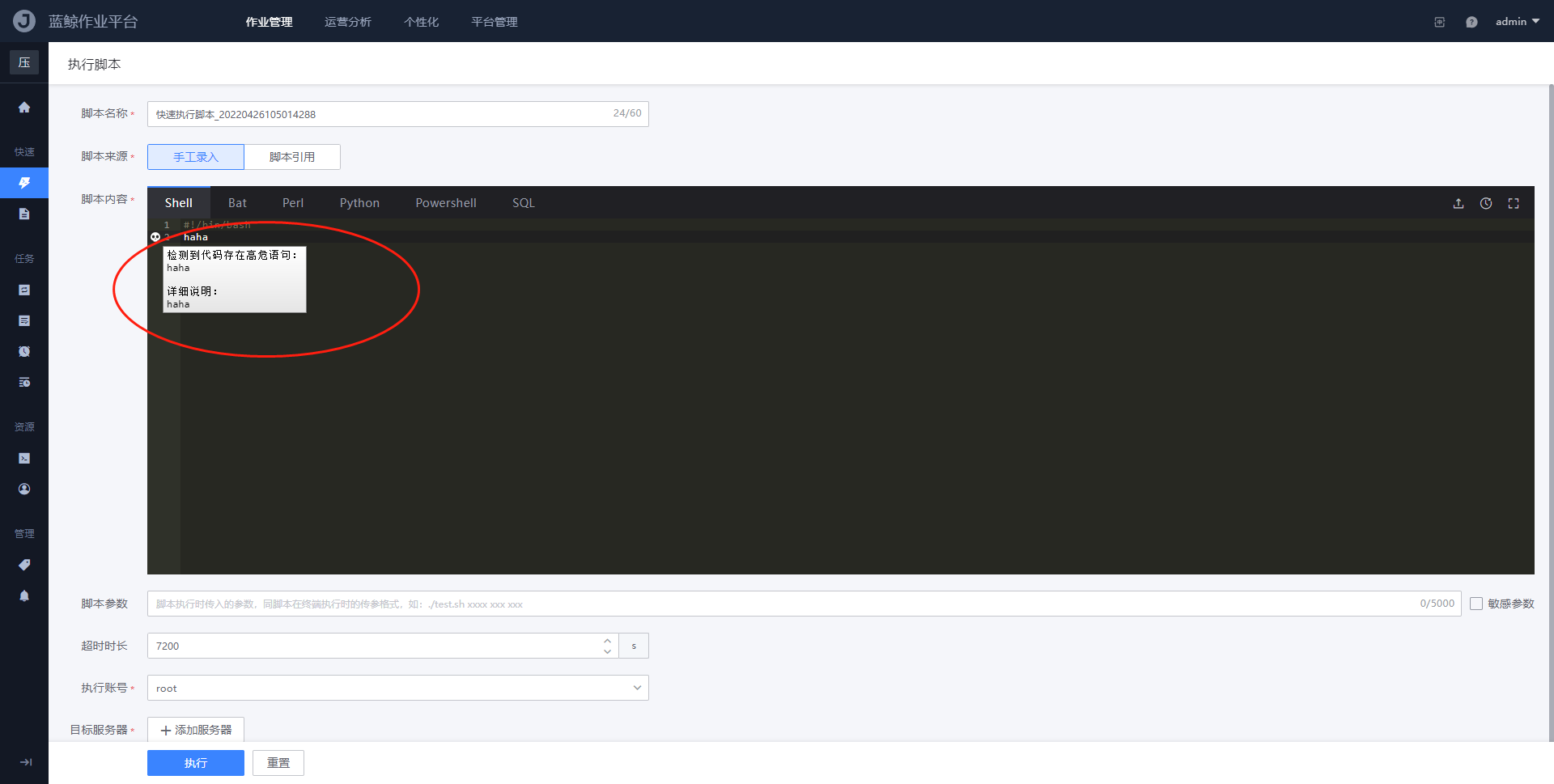This screenshot has height=784, width=1554.
Task: Toggle fullscreen mode for the script editor
Action: pyautogui.click(x=1514, y=204)
